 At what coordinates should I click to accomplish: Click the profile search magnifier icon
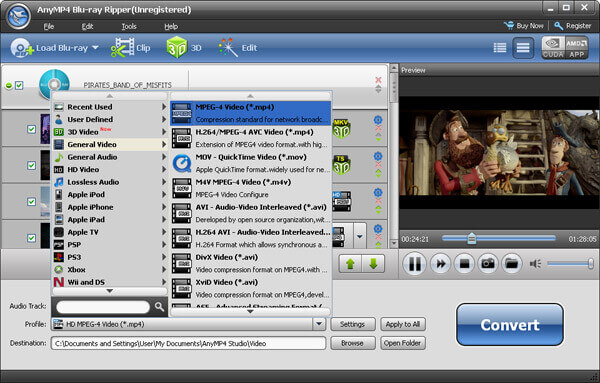159,306
